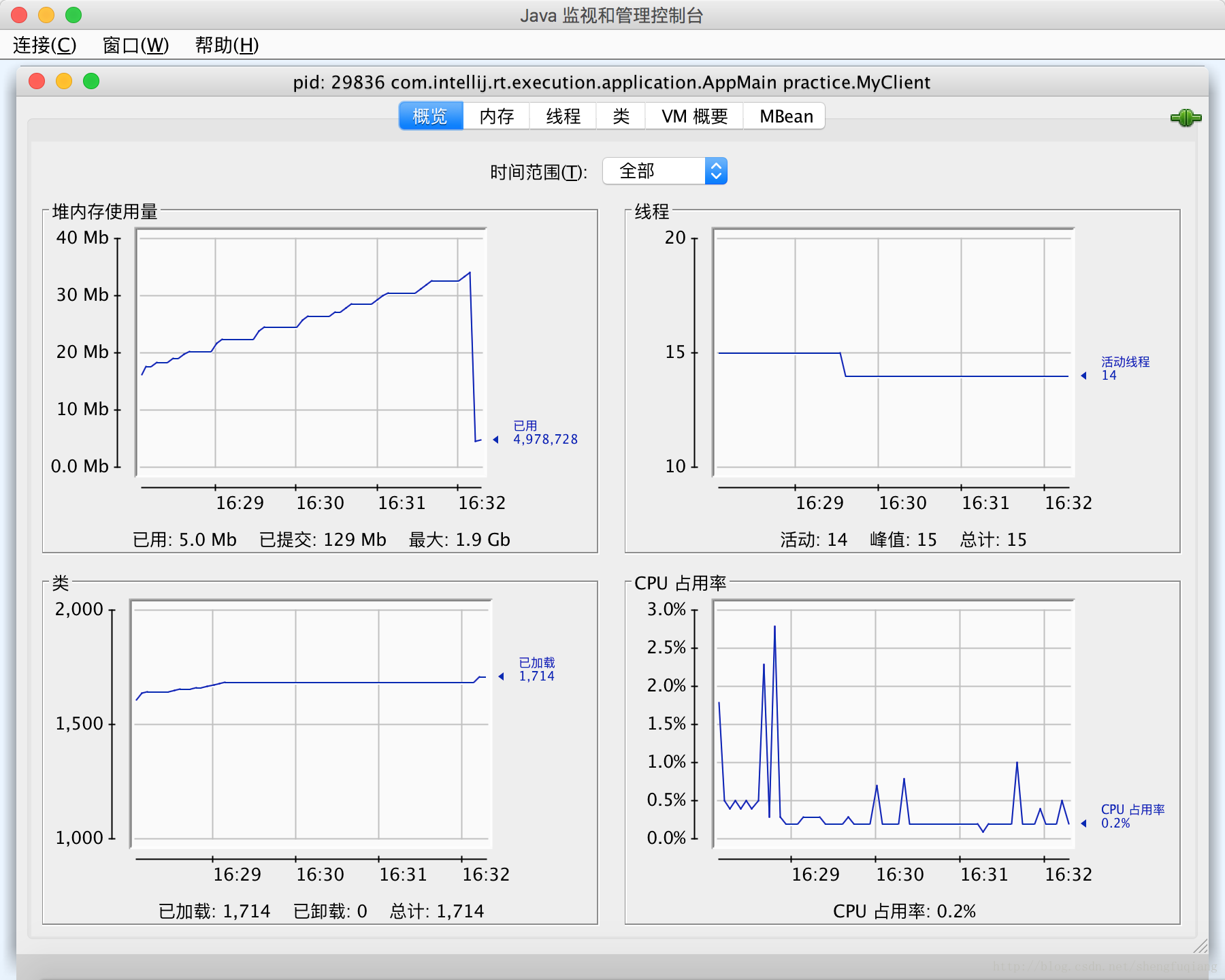Click the 总计: 15 threads text
The image size is (1225, 980).
(x=994, y=540)
